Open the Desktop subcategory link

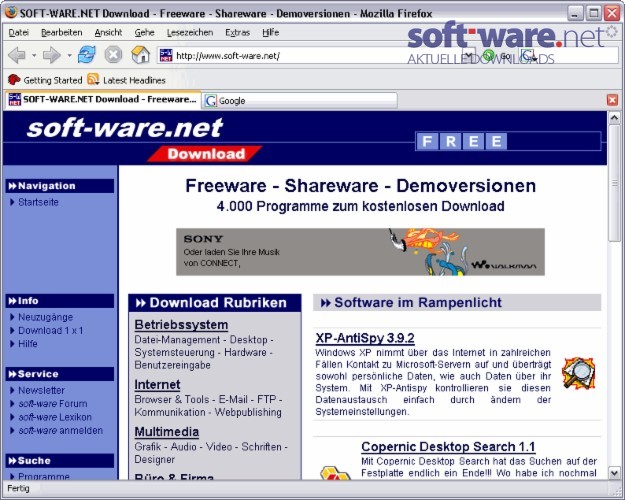click(248, 340)
